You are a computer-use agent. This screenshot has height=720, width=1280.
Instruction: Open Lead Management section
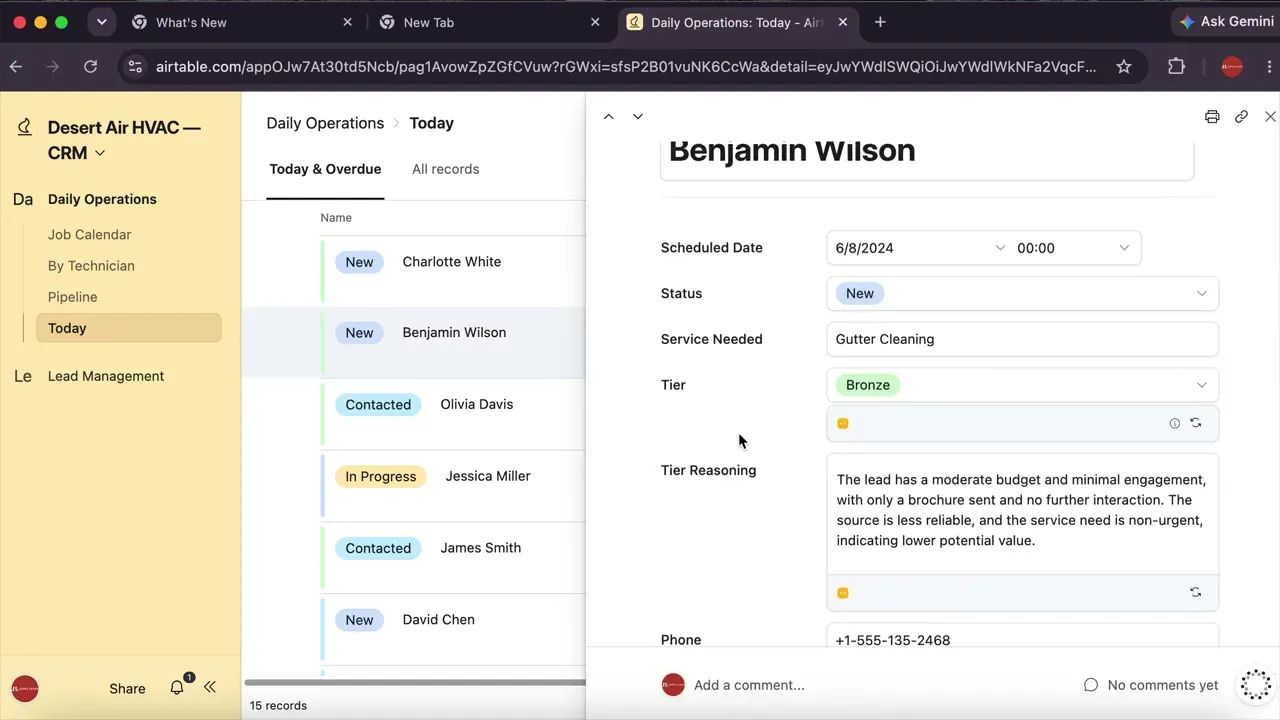(106, 376)
